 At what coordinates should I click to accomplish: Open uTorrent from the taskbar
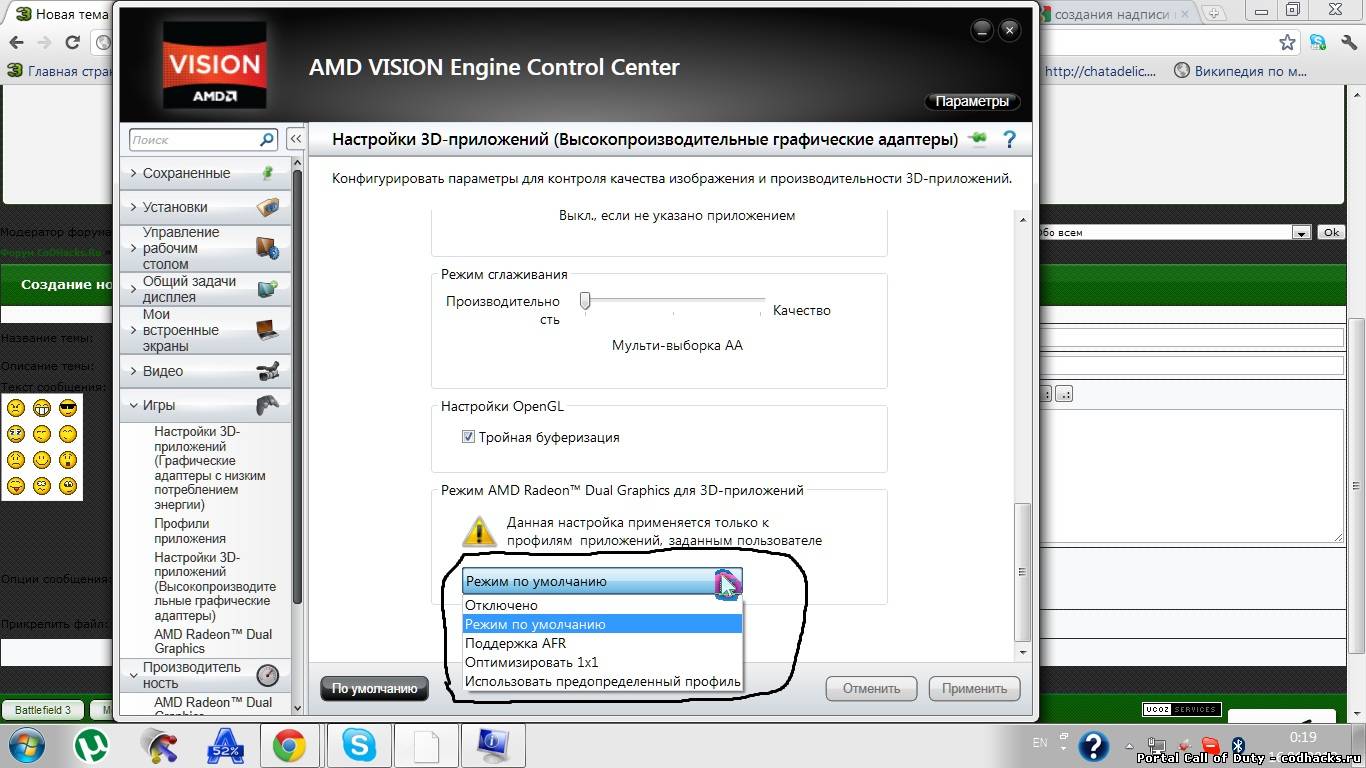tap(92, 746)
